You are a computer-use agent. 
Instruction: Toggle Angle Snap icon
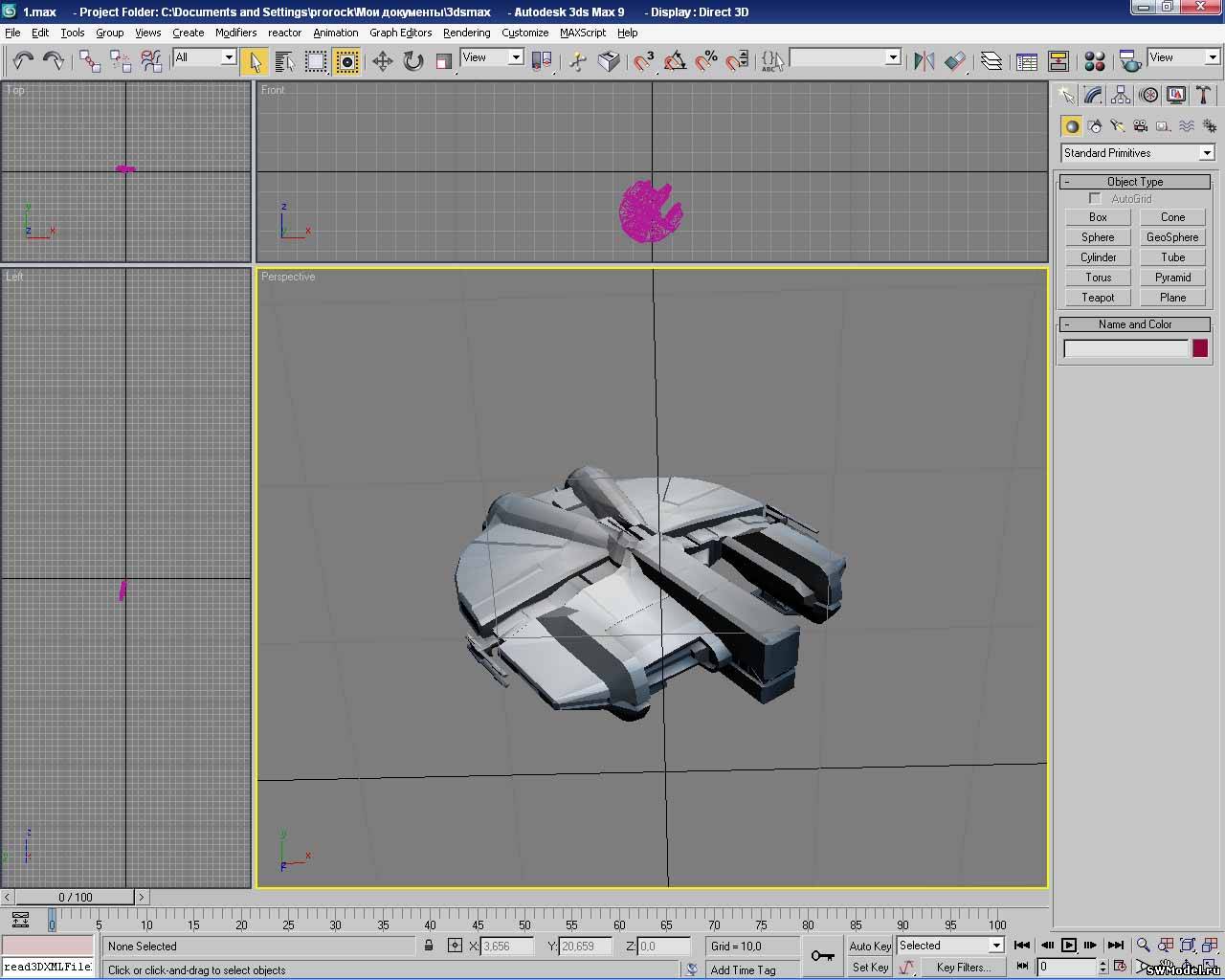tap(675, 61)
